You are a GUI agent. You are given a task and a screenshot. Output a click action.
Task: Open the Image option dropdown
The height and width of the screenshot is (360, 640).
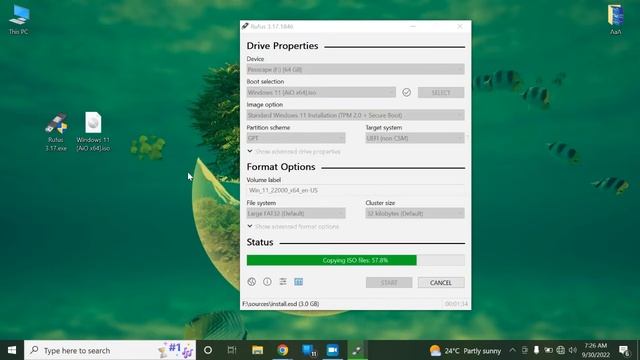pos(356,115)
